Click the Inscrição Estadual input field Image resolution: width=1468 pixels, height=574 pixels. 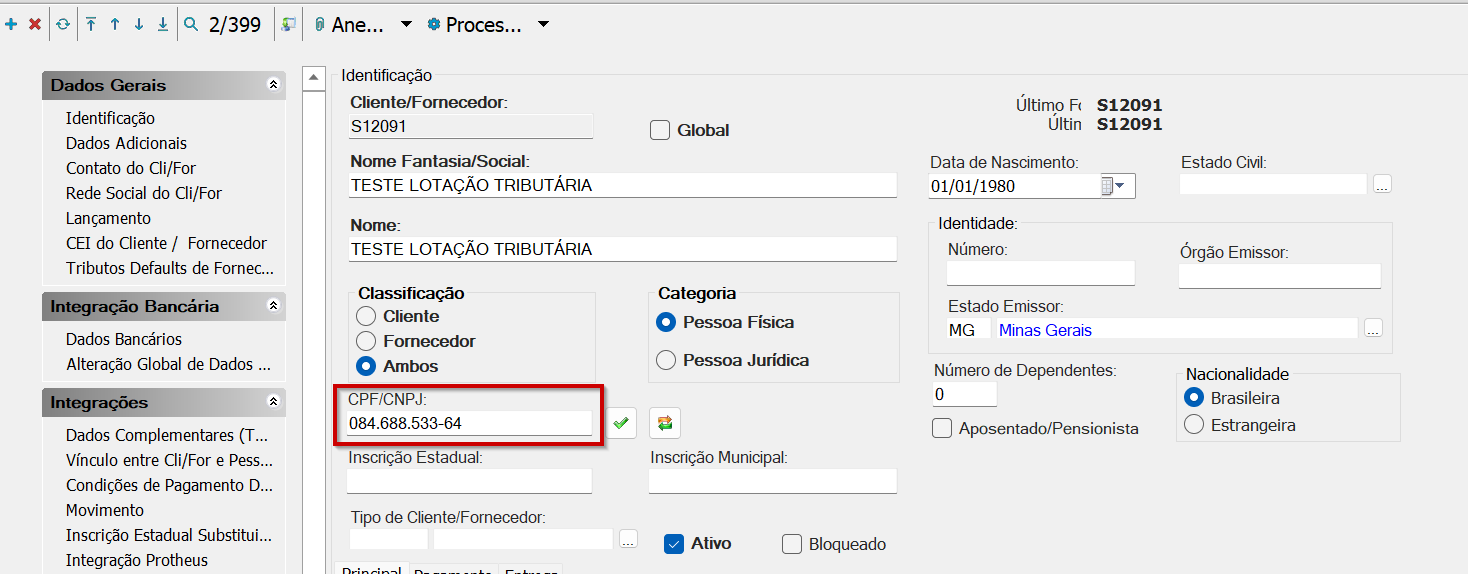469,481
